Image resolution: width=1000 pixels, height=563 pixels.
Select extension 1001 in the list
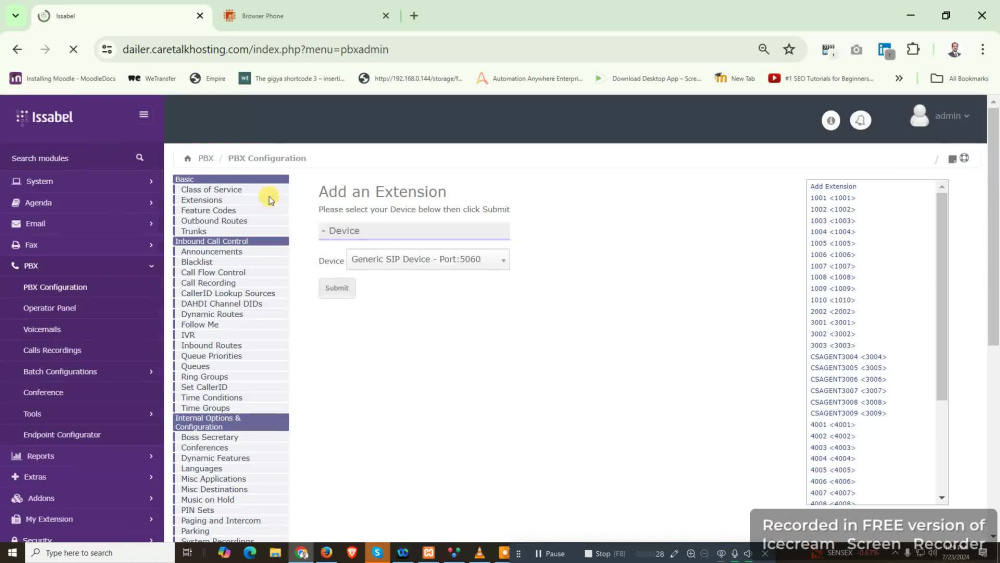[x=832, y=198]
